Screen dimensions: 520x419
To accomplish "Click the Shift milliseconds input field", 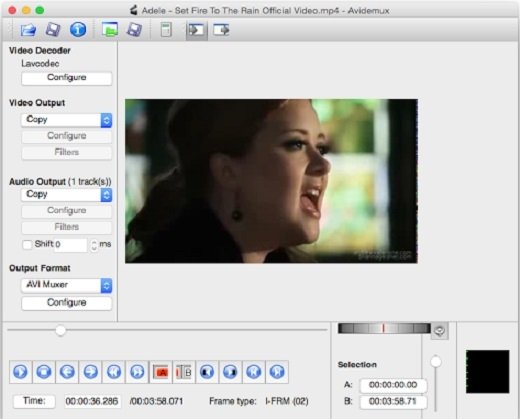I will coord(70,245).
